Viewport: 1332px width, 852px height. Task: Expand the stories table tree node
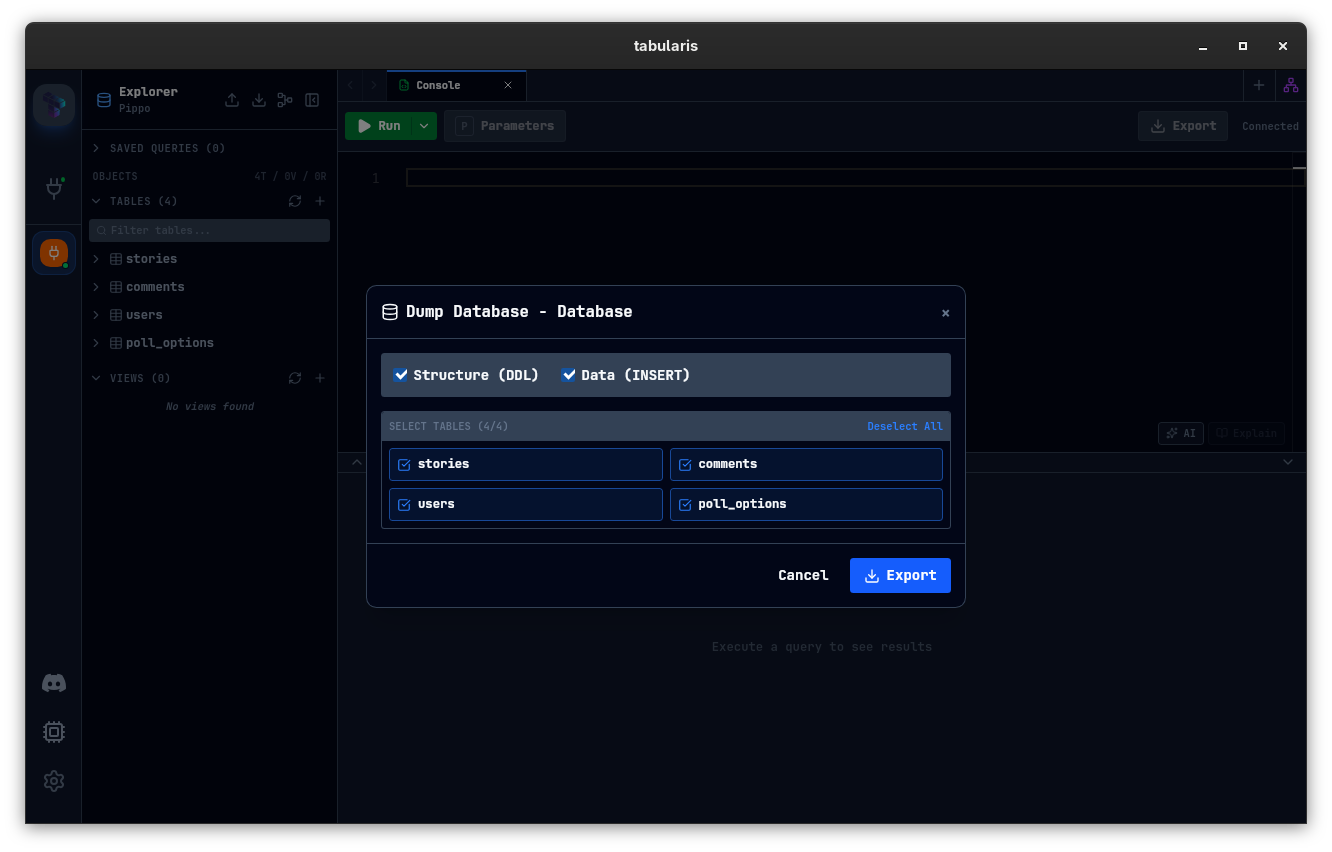tap(97, 259)
